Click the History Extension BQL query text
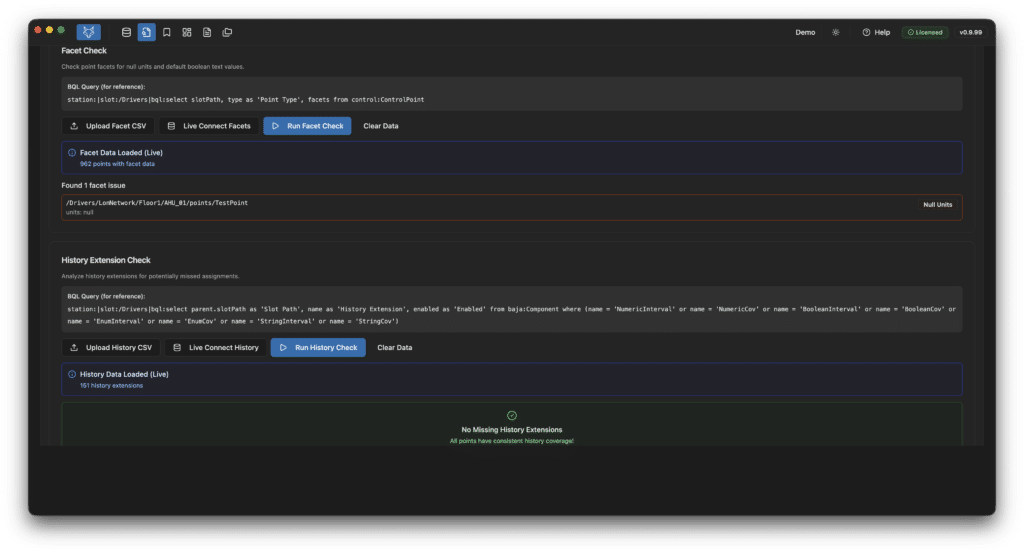The width and height of the screenshot is (1024, 553). click(x=511, y=315)
